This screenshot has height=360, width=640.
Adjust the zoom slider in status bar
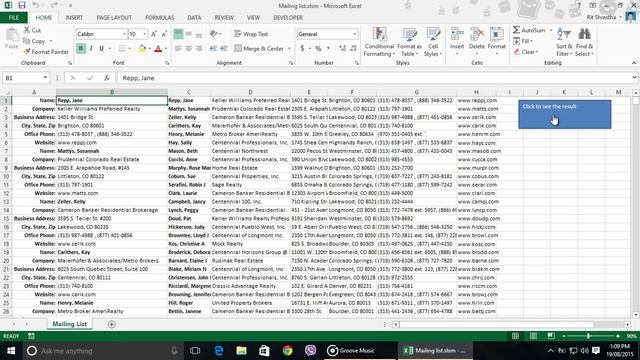589,336
